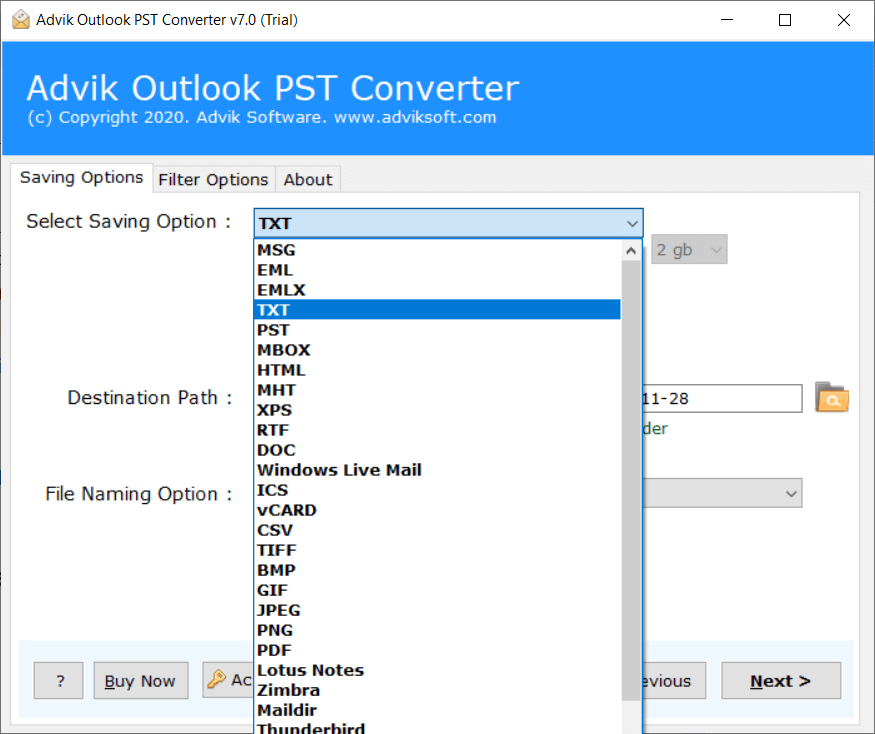875x734 pixels.
Task: Click the partially hidden Previous button
Action: click(674, 680)
